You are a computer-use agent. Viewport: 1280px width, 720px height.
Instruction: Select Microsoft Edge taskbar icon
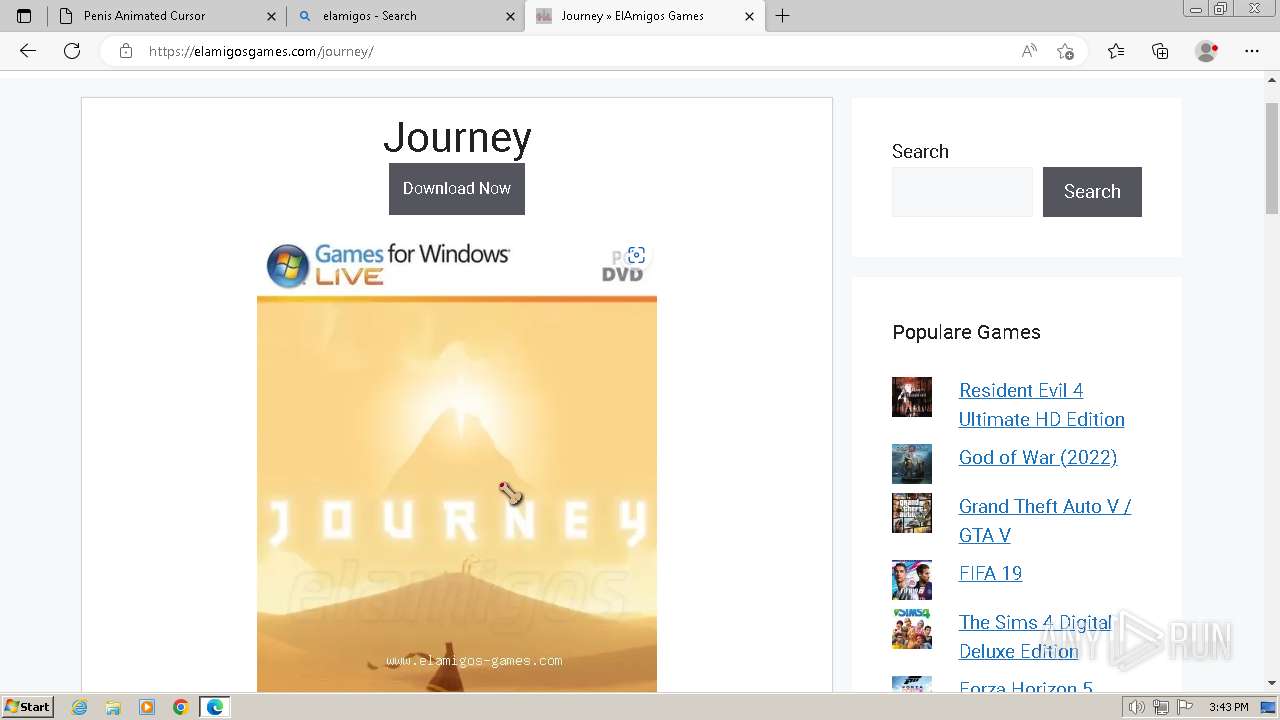pos(215,707)
